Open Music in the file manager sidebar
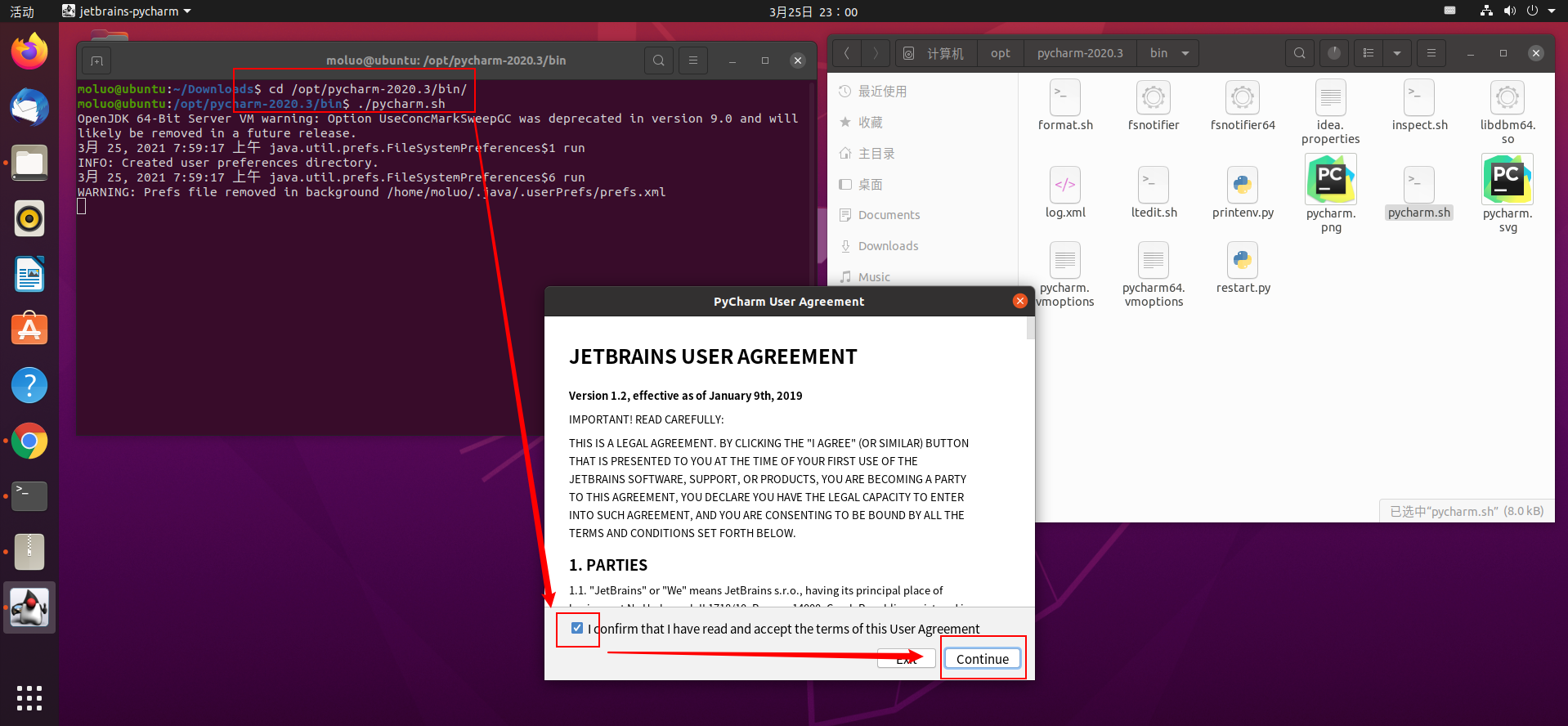This screenshot has width=1568, height=726. point(874,277)
